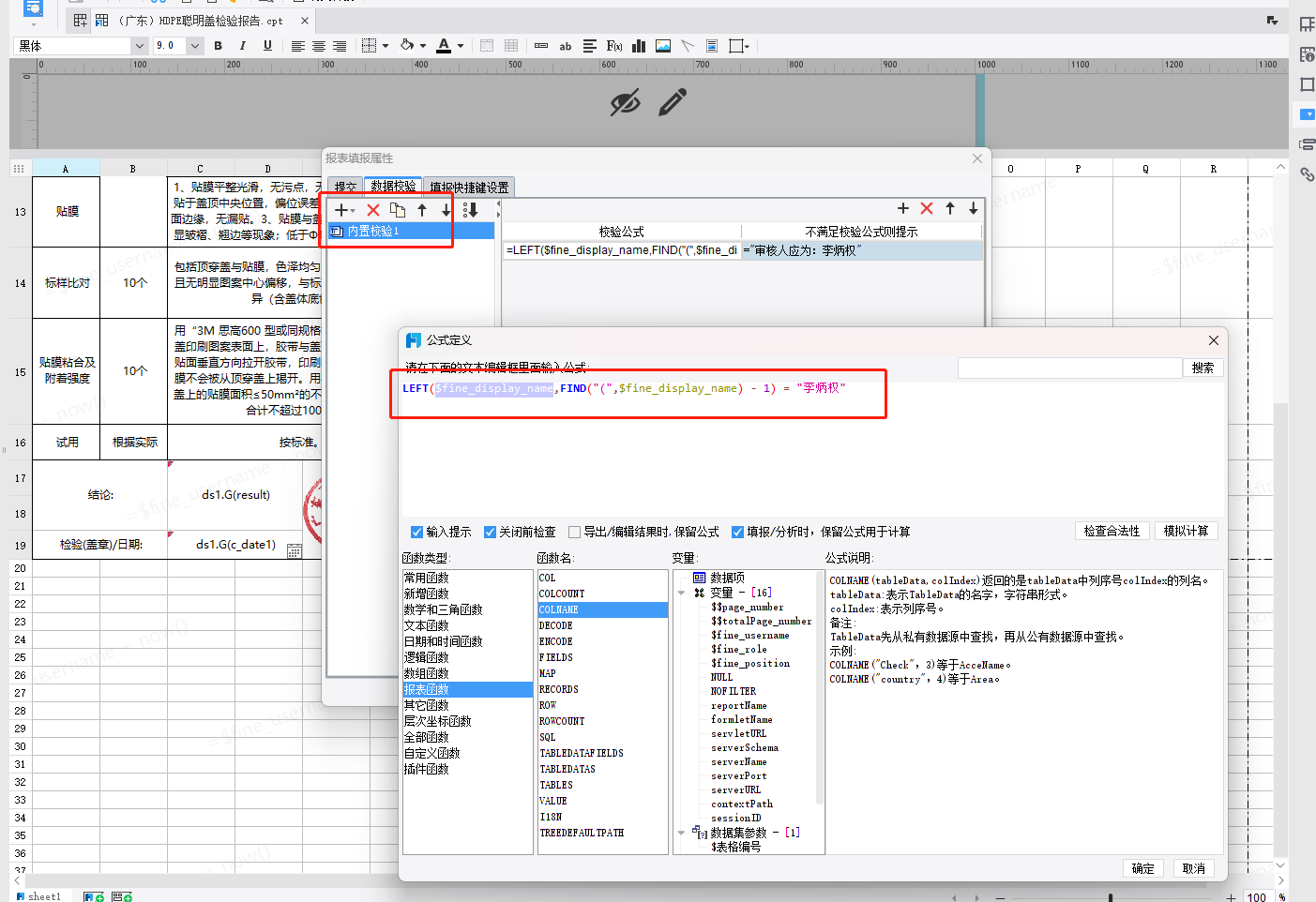Toggle the 输入提示 checkbox
This screenshot has height=902, width=1316.
tap(417, 532)
